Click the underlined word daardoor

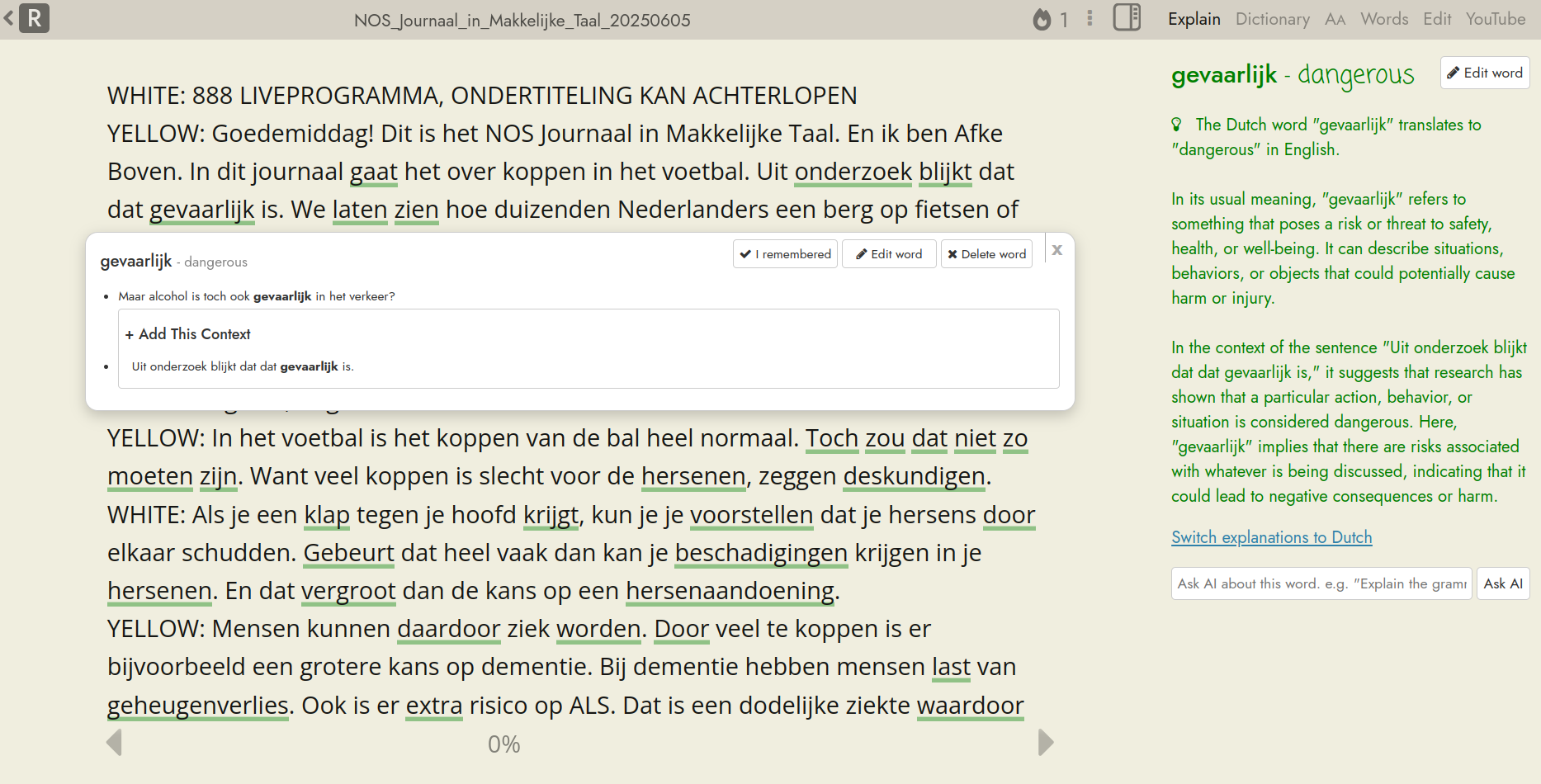449,629
